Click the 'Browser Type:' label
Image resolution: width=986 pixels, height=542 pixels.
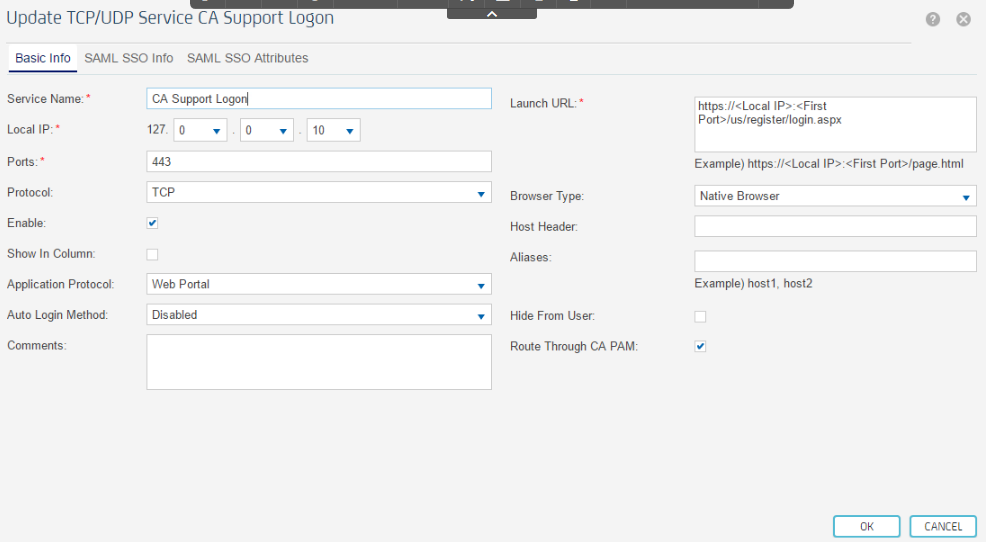(546, 196)
